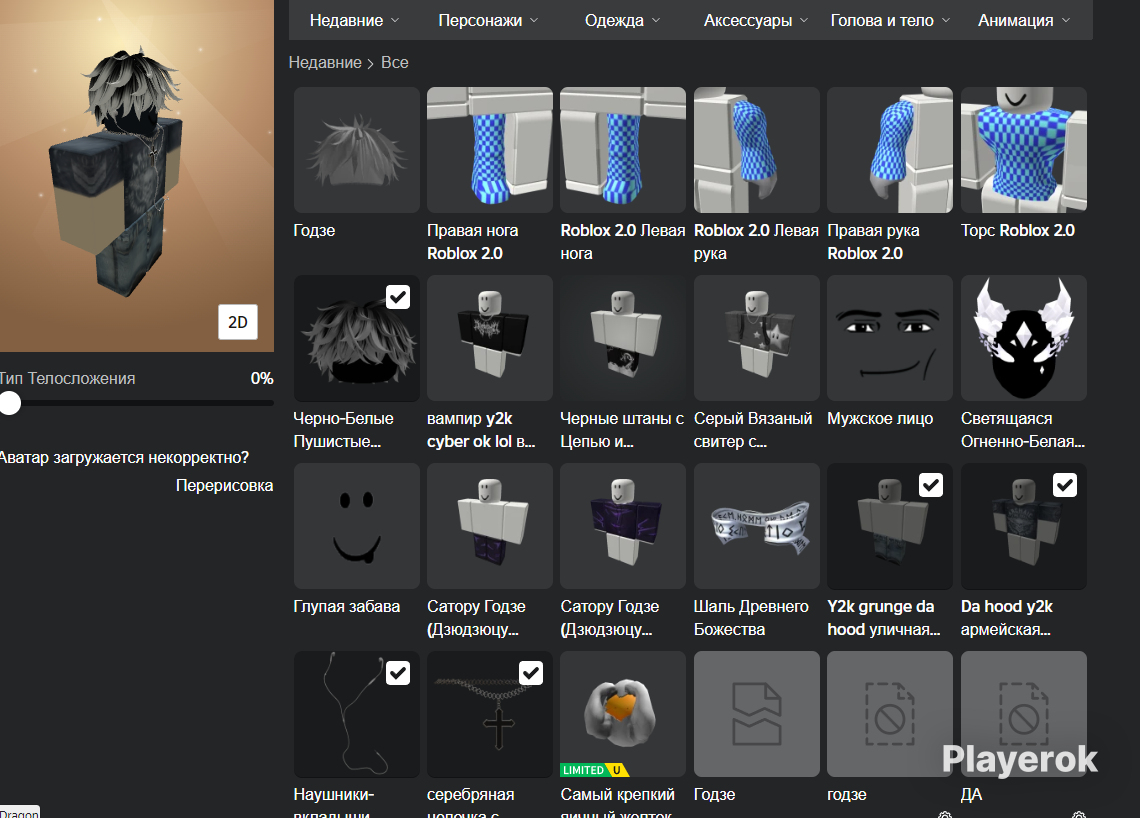Choose the Серый Вязаный свитер item
Image resolution: width=1140 pixels, height=818 pixels.
pos(757,338)
